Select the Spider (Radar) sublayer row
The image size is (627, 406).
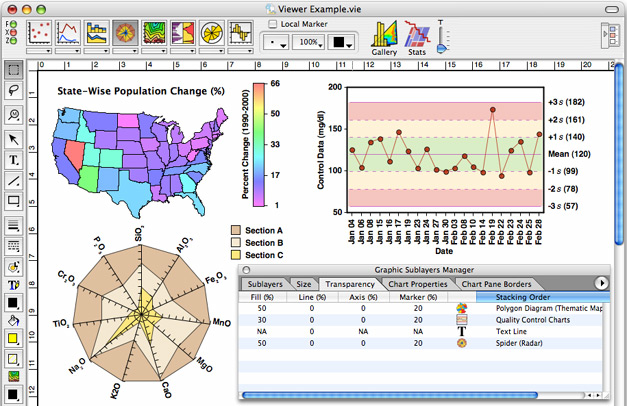point(421,343)
